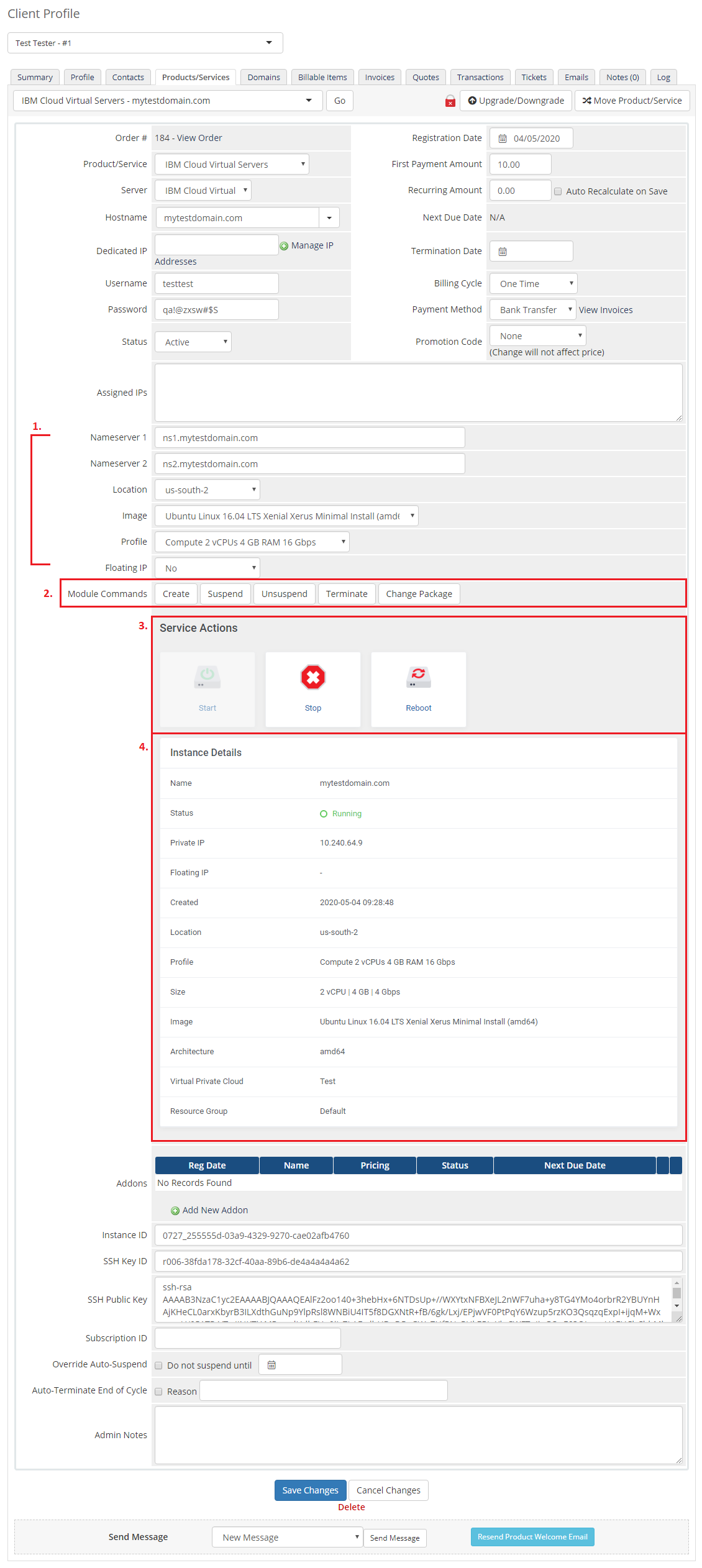Viewport: 702px width, 1568px height.
Task: Switch to the Profile tab
Action: (x=83, y=77)
